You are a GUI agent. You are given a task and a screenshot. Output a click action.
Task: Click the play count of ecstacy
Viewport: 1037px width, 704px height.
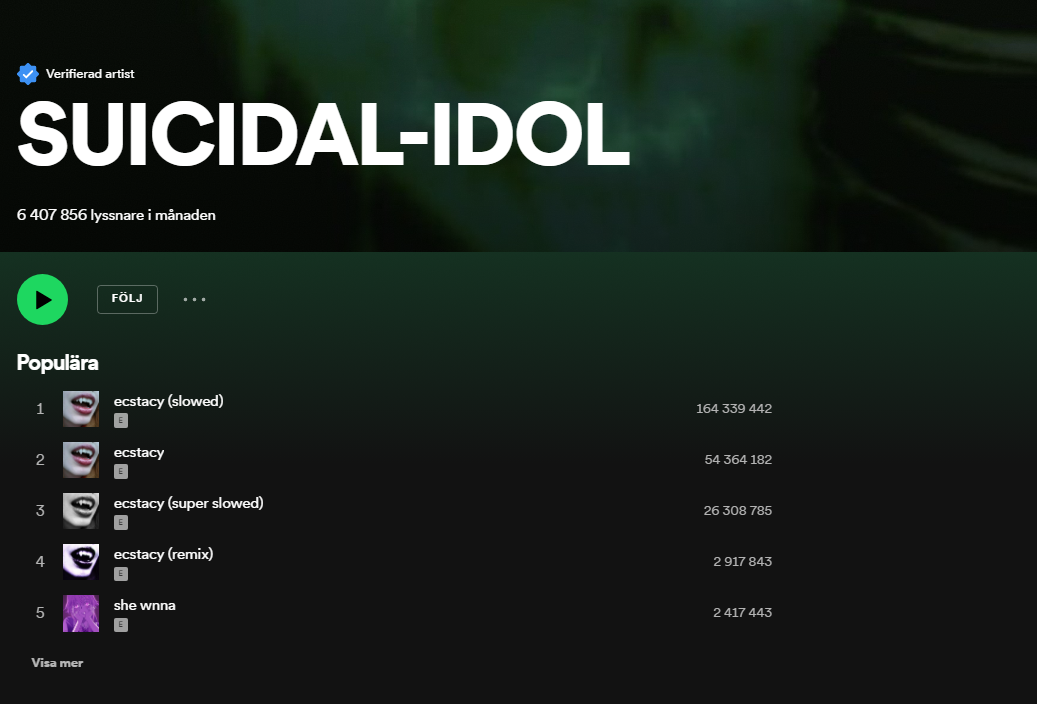[x=737, y=459]
